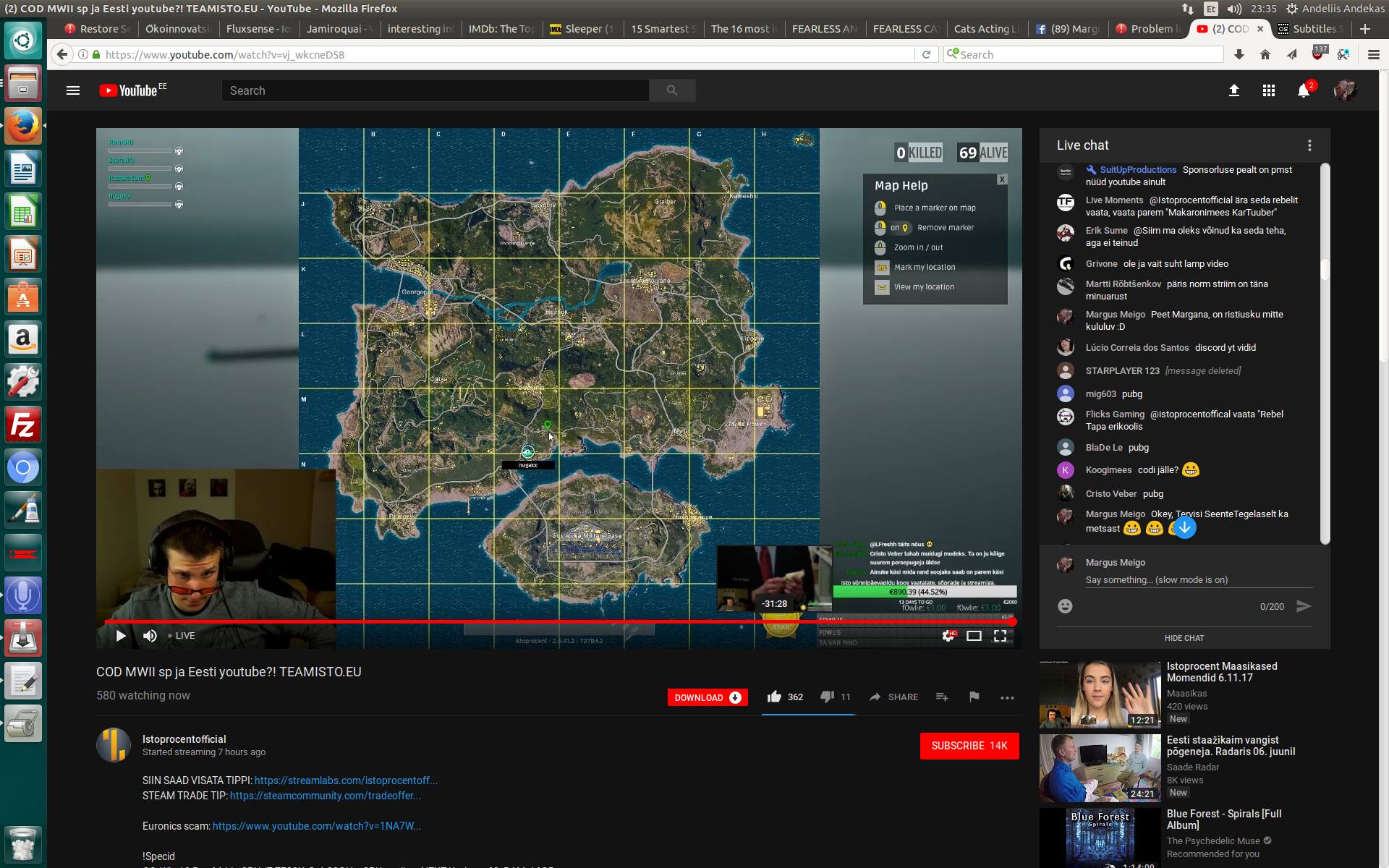Screen dimensions: 1389x868
Task: Open the Live chat options menu
Action: [x=1309, y=145]
